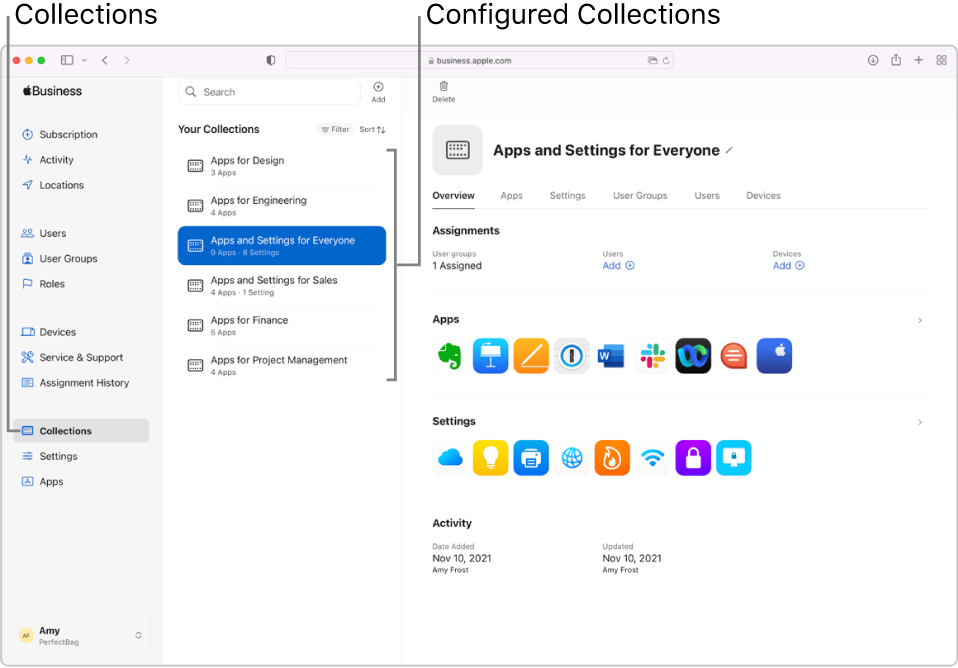Select the Apps for Finance collection
Screen dimensions: 958x668
click(x=282, y=326)
